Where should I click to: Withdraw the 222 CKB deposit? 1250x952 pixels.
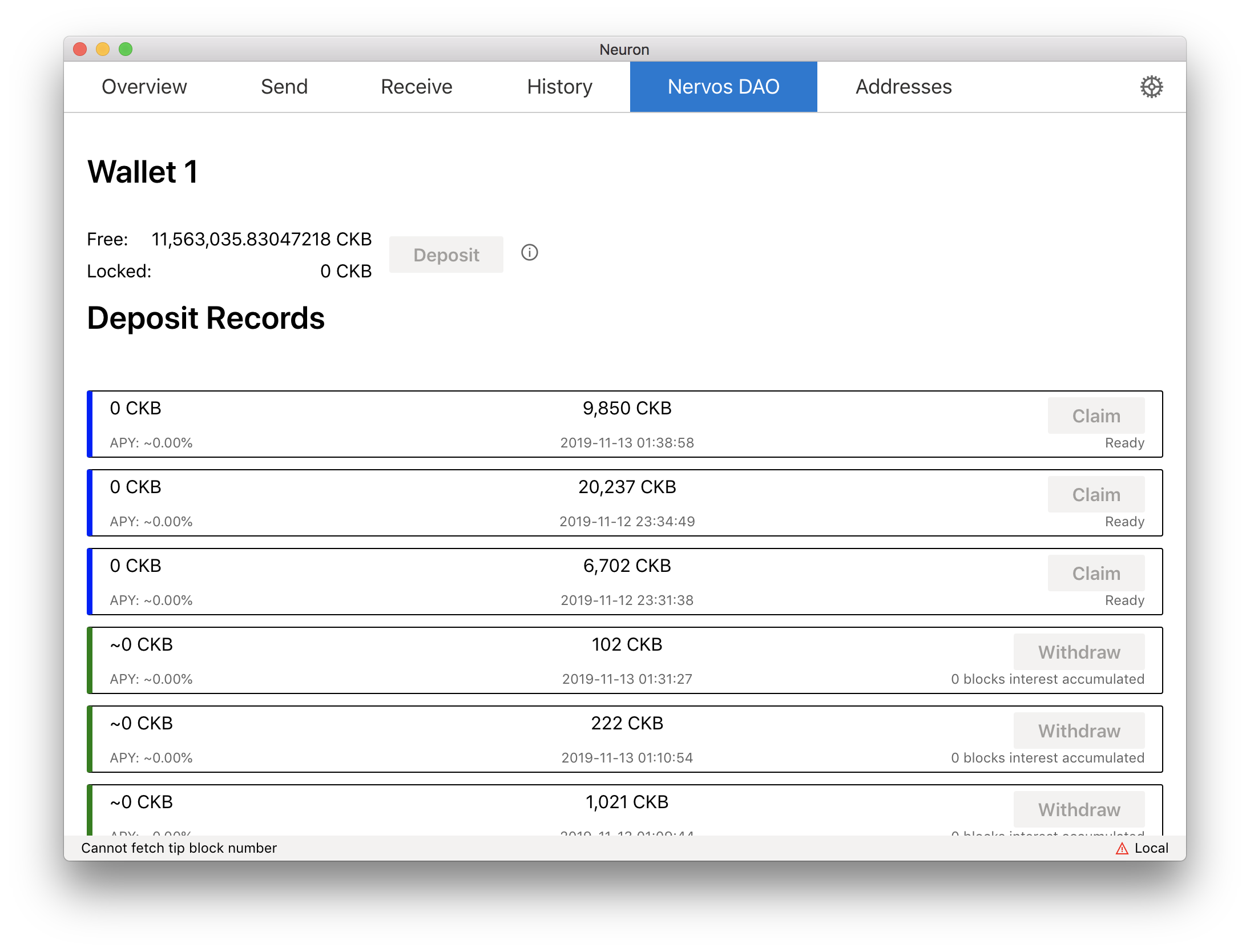coord(1079,731)
